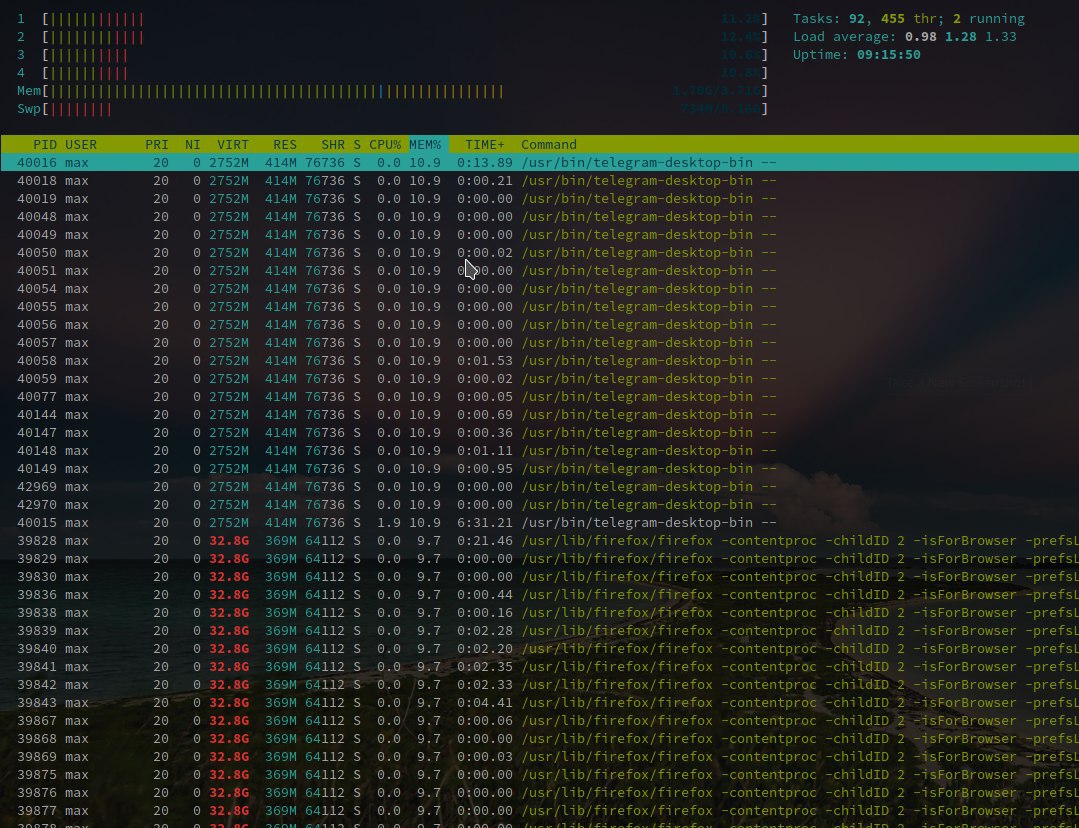Click the CPU 3 usage meter bar

[405, 55]
